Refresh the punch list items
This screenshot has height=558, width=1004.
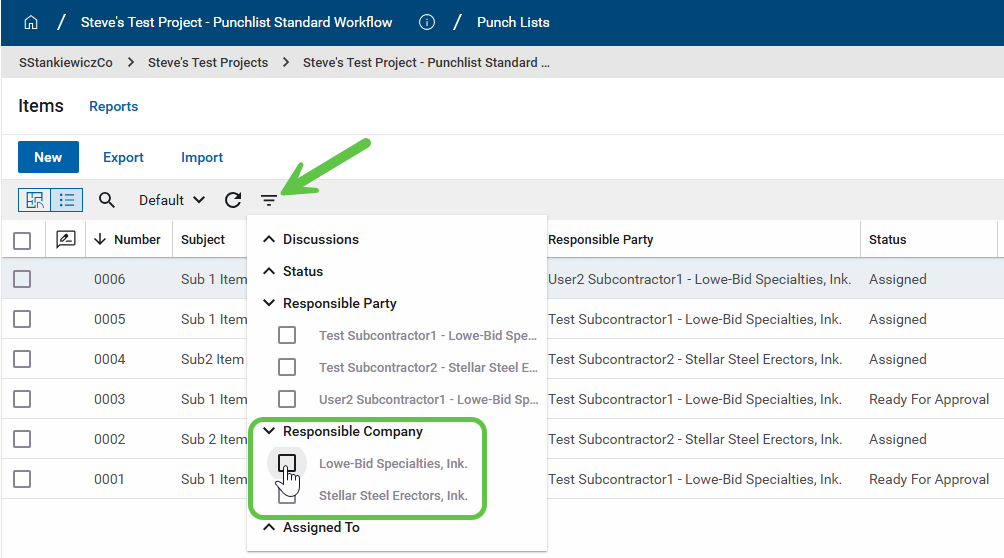233,200
